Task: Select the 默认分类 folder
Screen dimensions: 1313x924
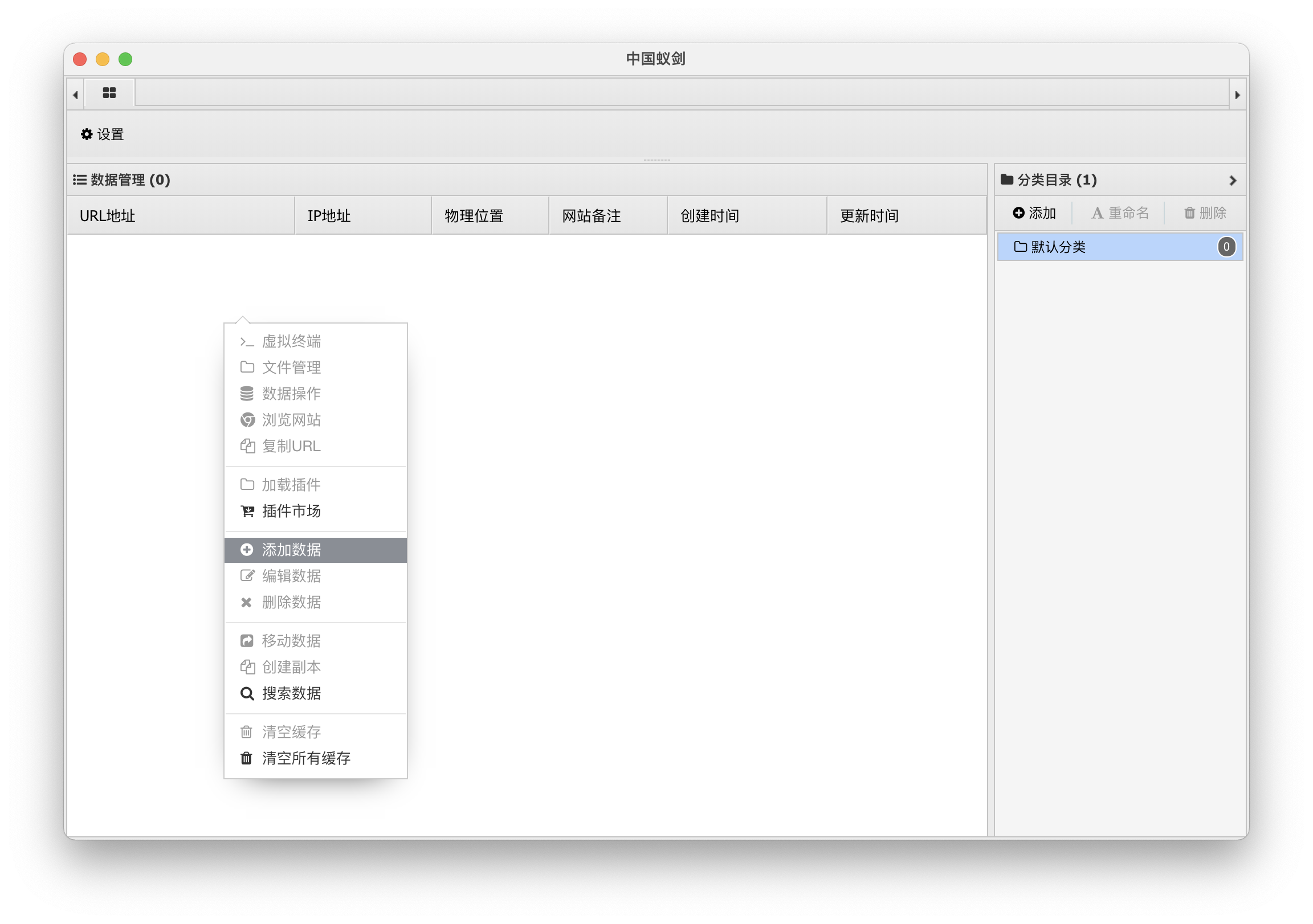Action: tap(1120, 247)
